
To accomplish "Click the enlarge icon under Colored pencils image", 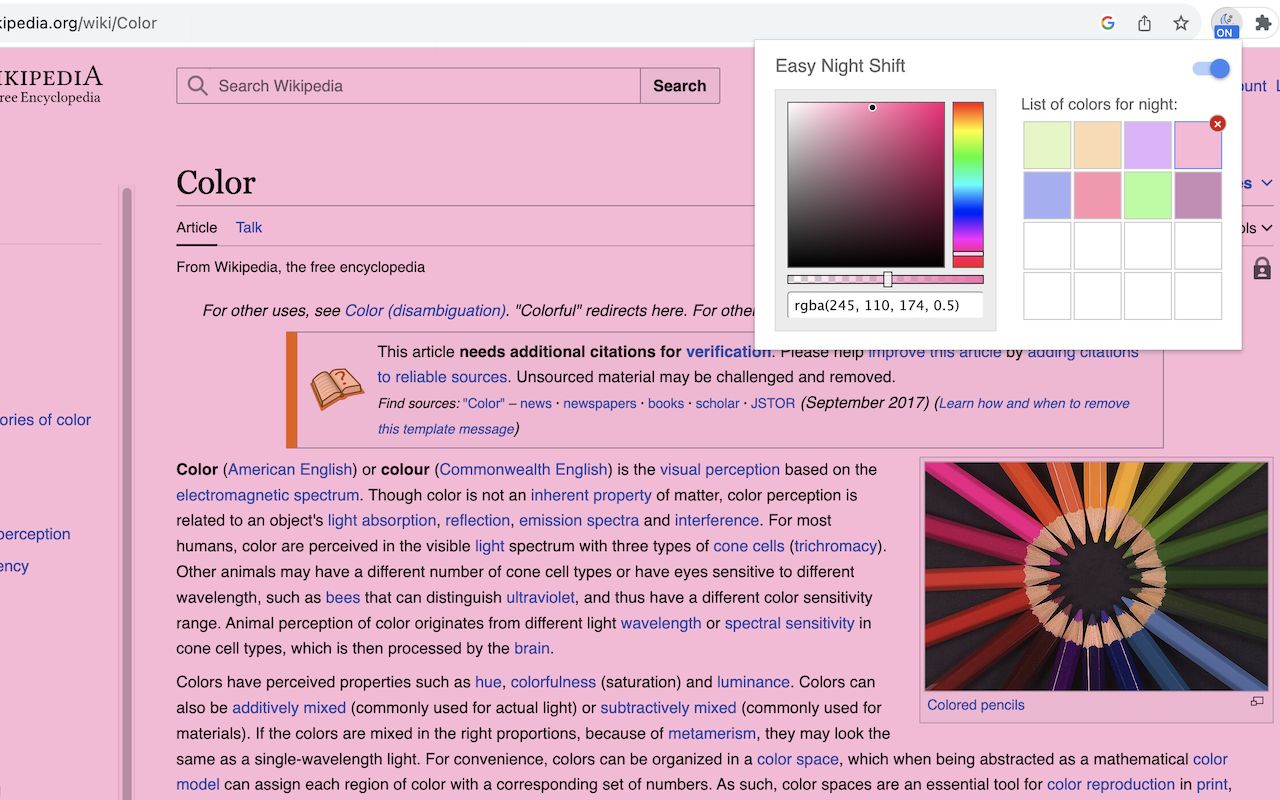I will (1257, 702).
